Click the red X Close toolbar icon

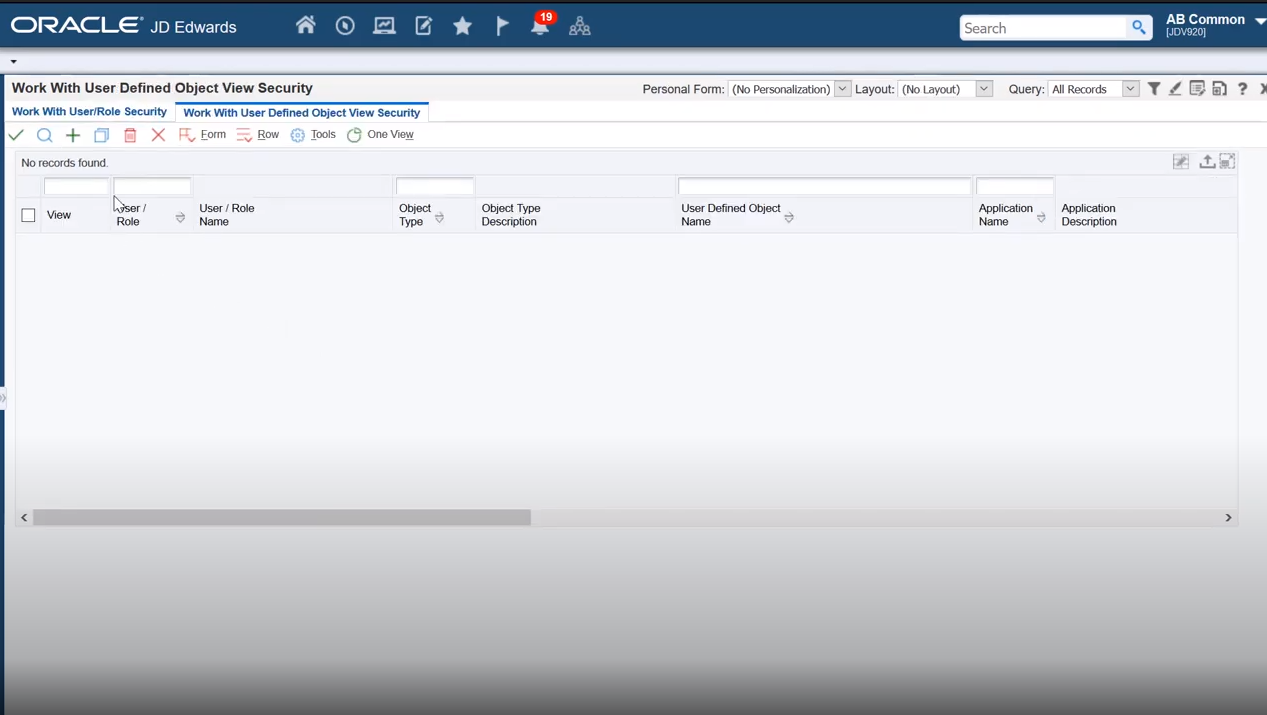[x=158, y=135]
